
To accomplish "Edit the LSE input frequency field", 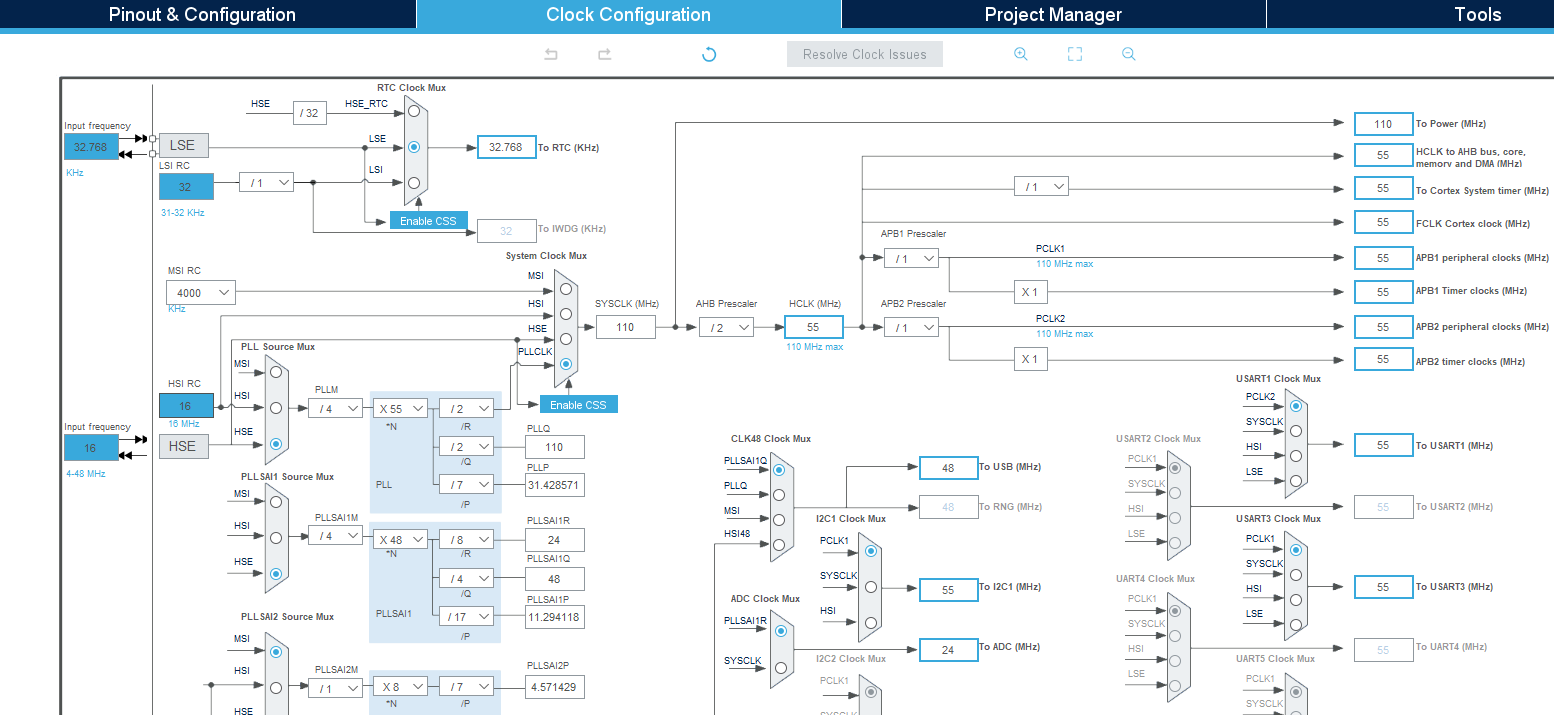I will pos(91,146).
